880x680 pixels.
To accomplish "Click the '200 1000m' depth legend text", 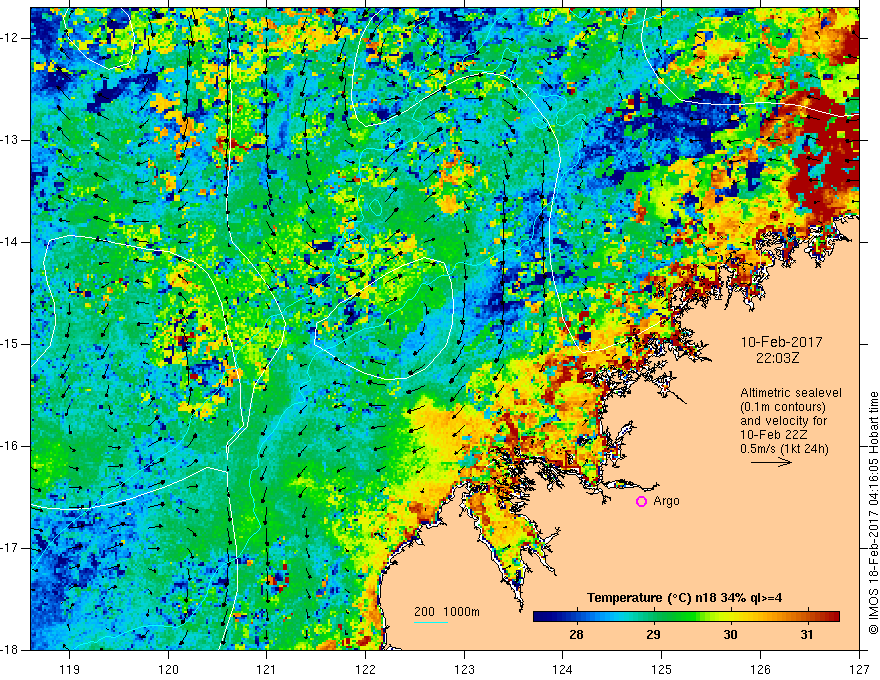I will [447, 612].
